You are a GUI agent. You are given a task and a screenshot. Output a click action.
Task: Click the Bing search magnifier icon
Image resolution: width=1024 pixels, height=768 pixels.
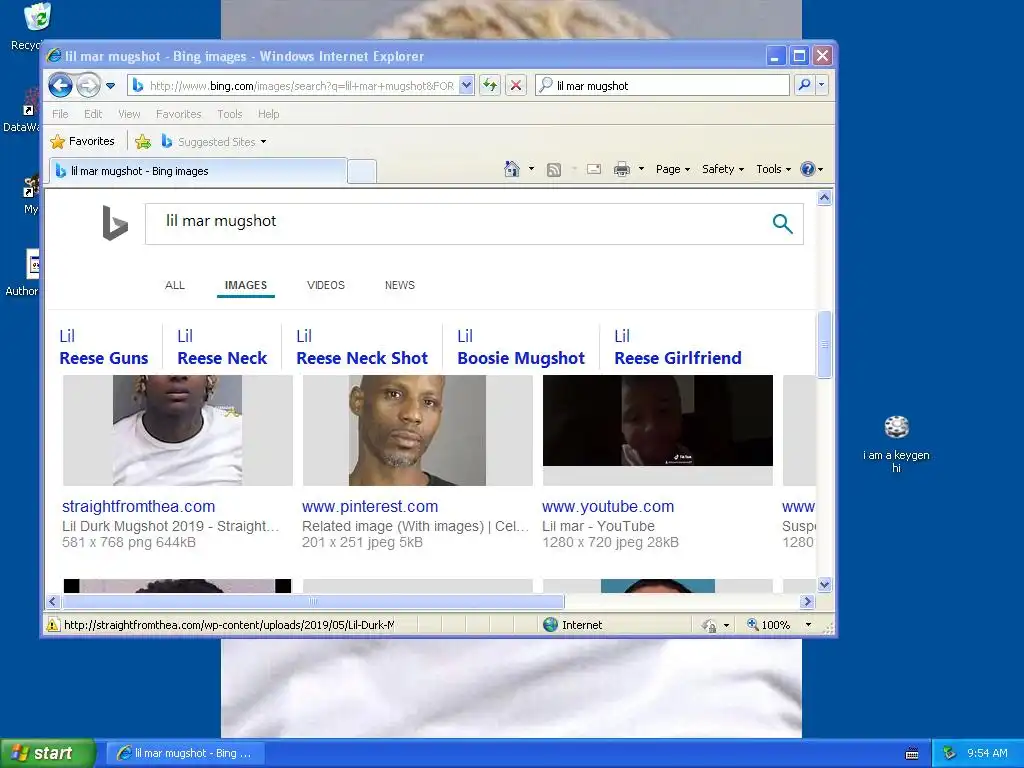coord(782,224)
